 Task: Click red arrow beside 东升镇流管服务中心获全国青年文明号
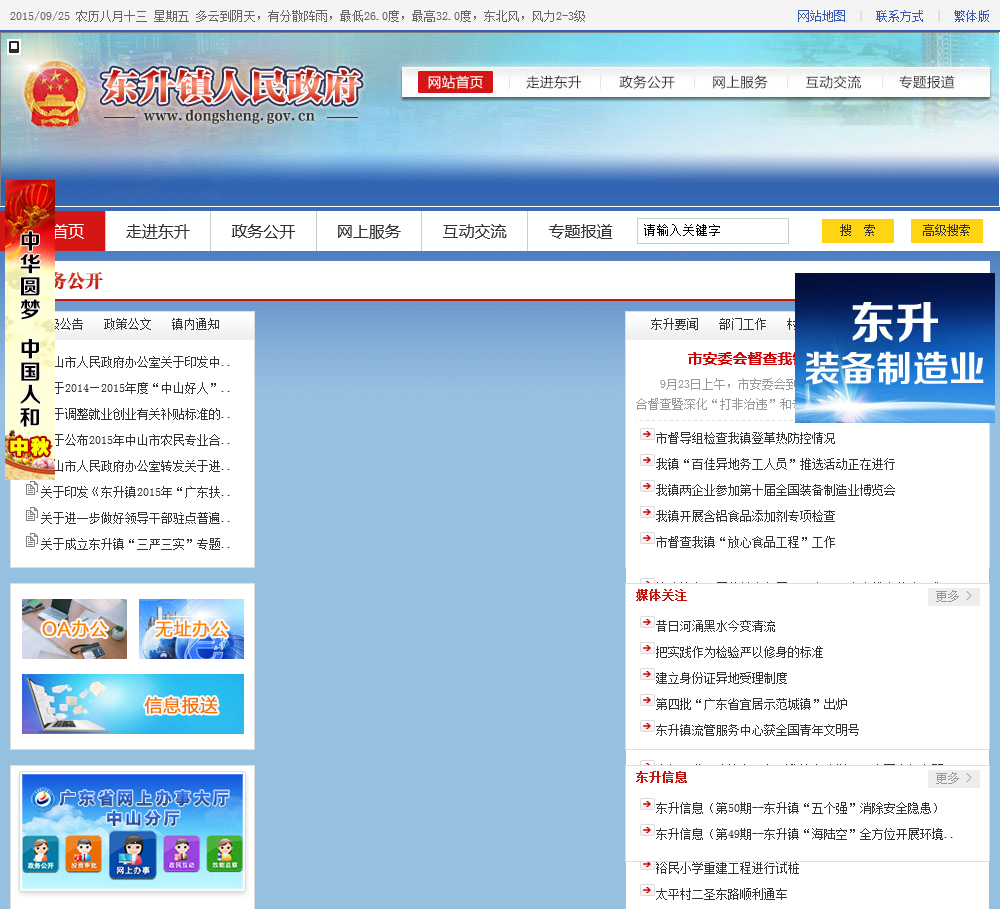[x=647, y=727]
